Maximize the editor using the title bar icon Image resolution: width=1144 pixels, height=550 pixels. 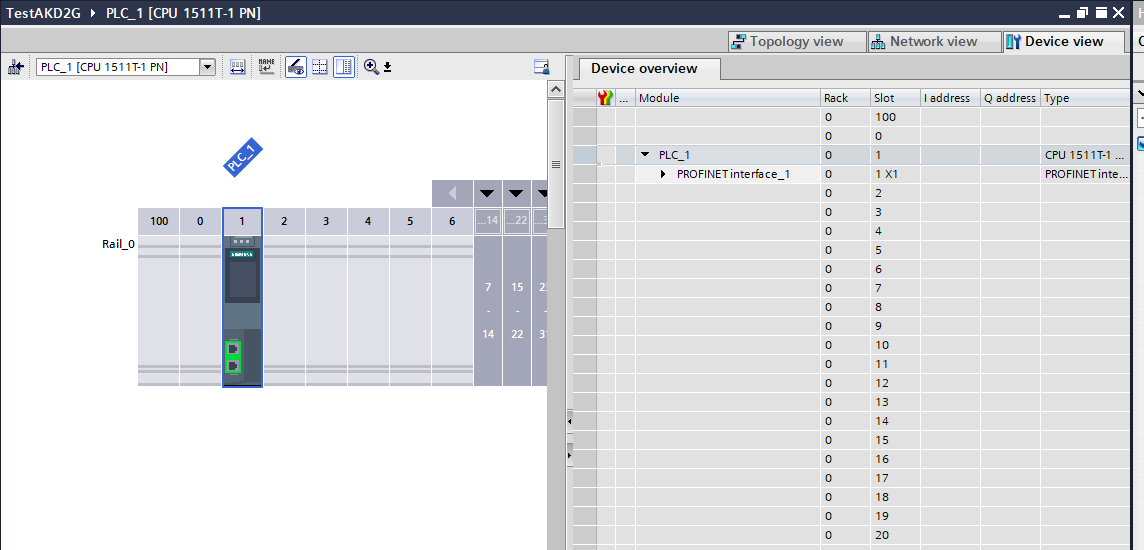1101,12
